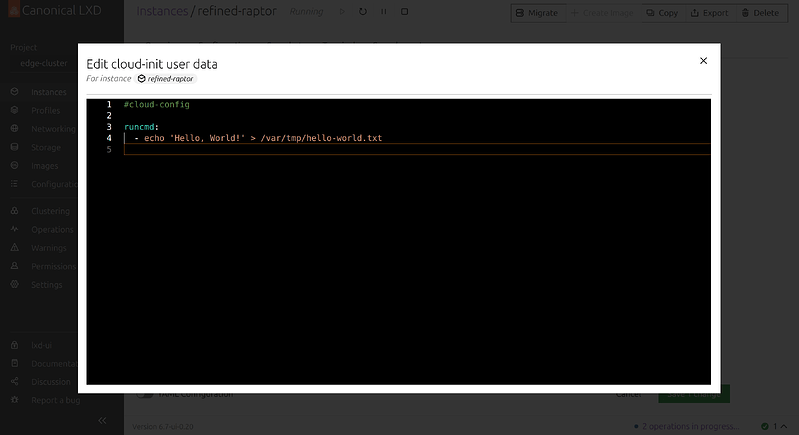Click the refined-raptor instance chip in dialog
Screen dimensions: 799x435
click(x=165, y=78)
